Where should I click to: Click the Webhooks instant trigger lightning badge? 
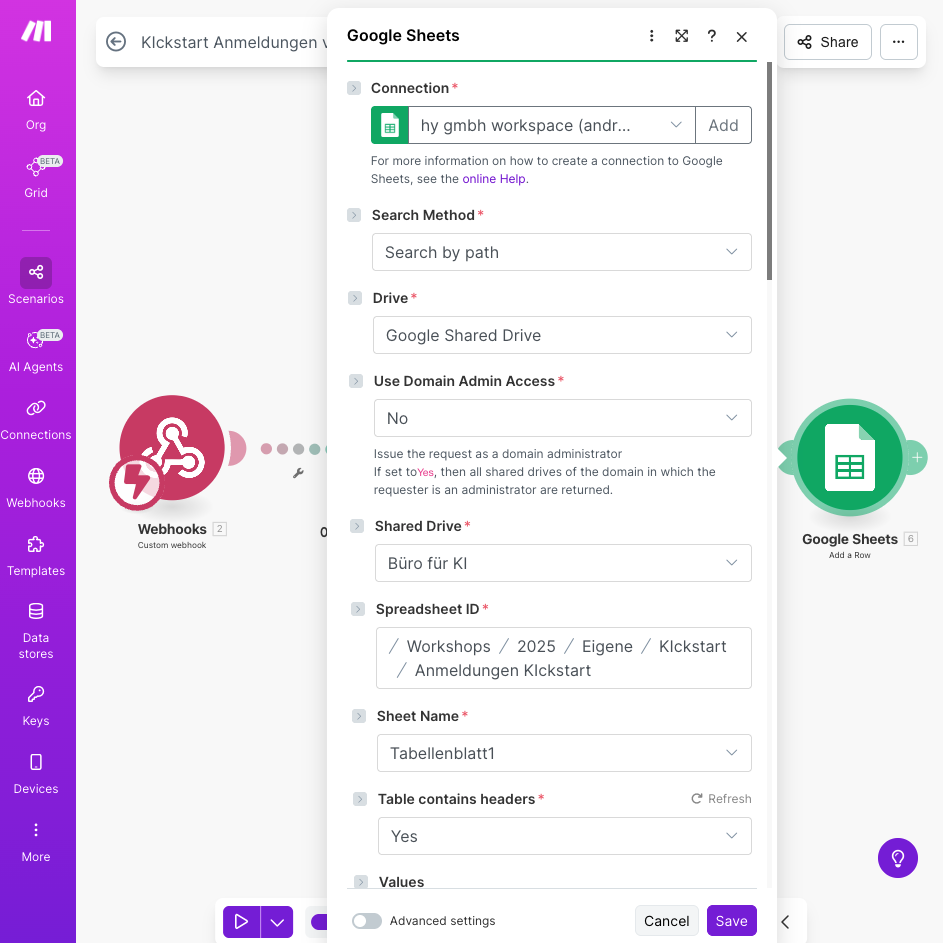136,483
